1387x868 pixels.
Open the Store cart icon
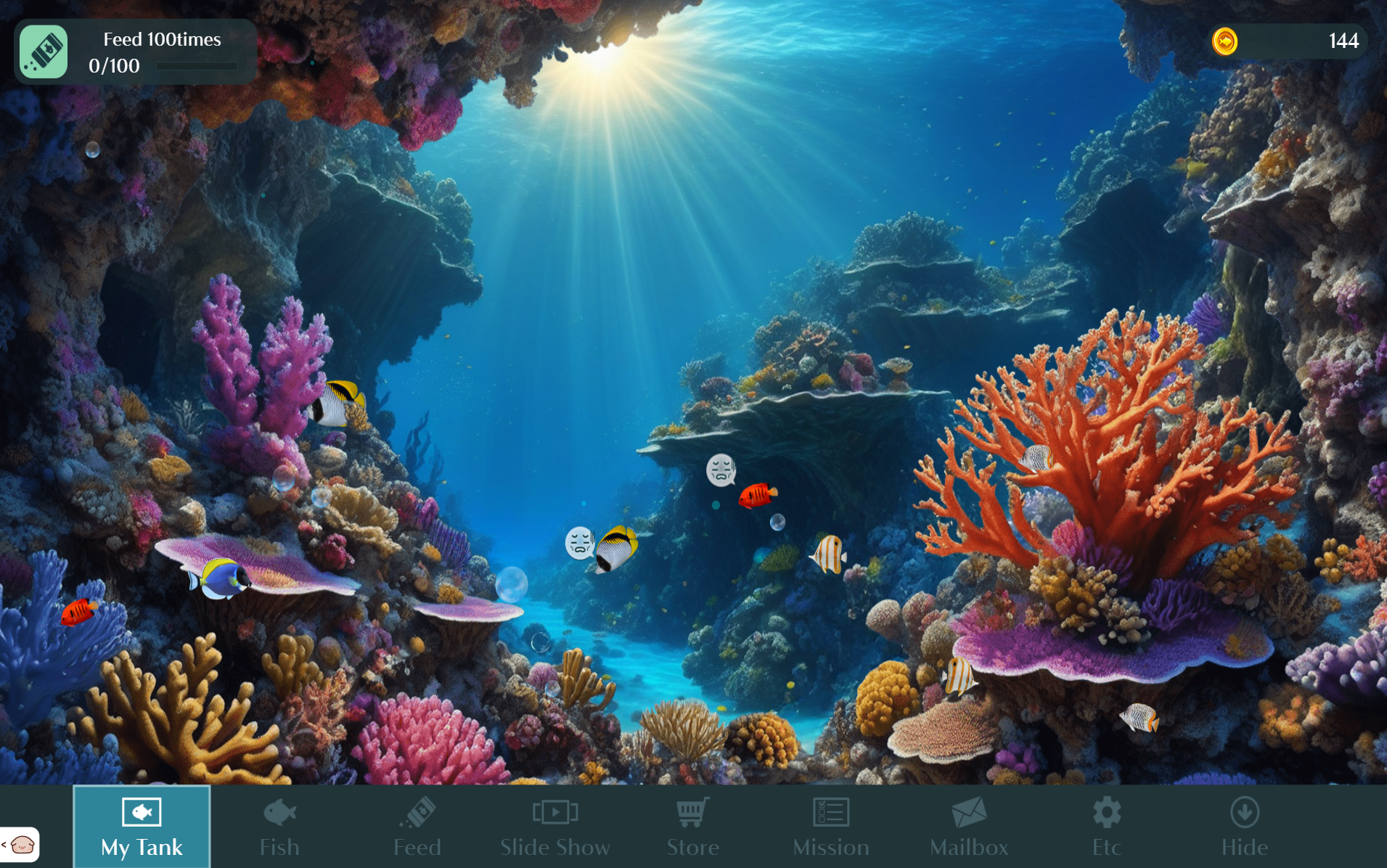pos(692,826)
